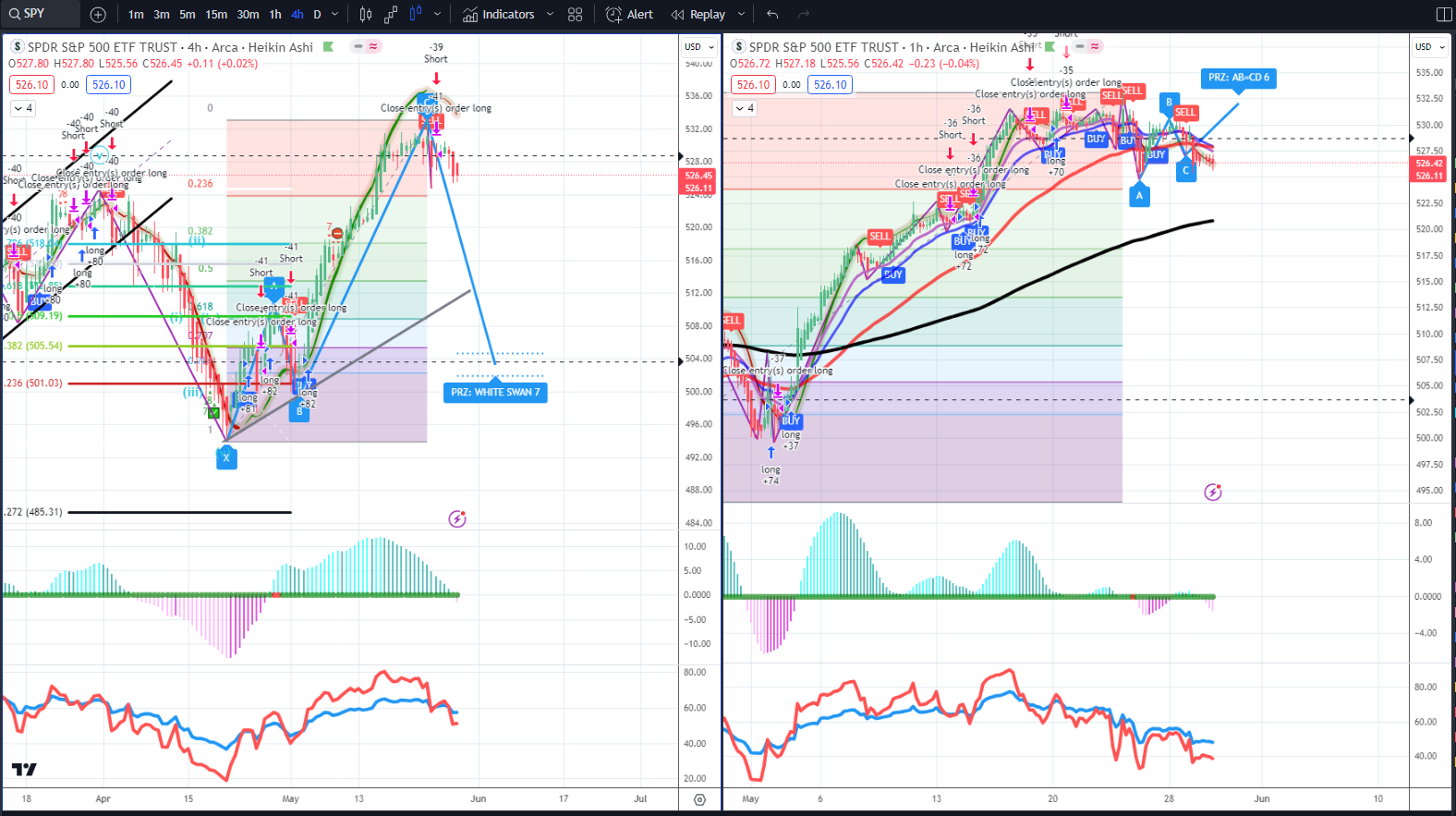Start bar Replay mode
Image resolution: width=1456 pixels, height=816 pixels.
[x=698, y=15]
